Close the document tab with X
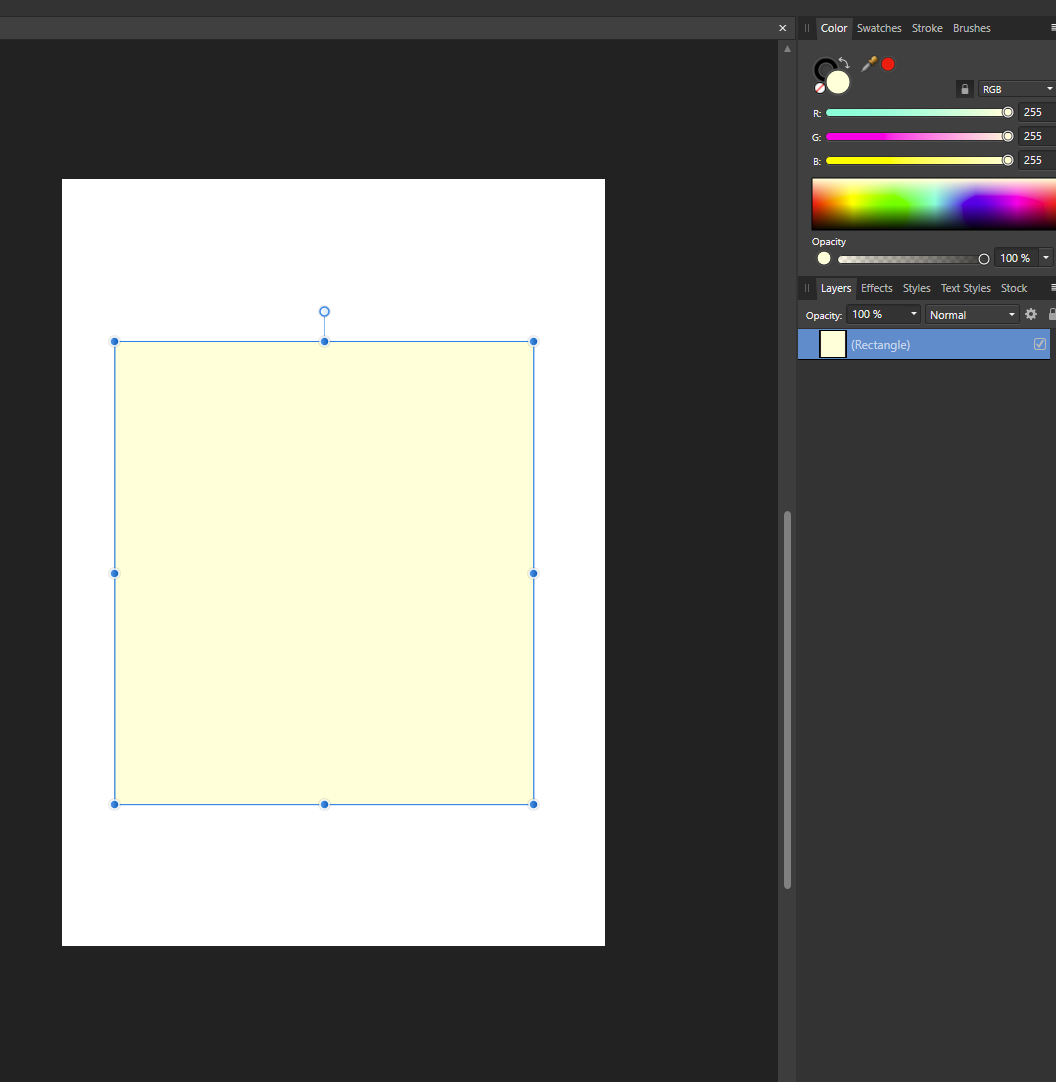 783,28
